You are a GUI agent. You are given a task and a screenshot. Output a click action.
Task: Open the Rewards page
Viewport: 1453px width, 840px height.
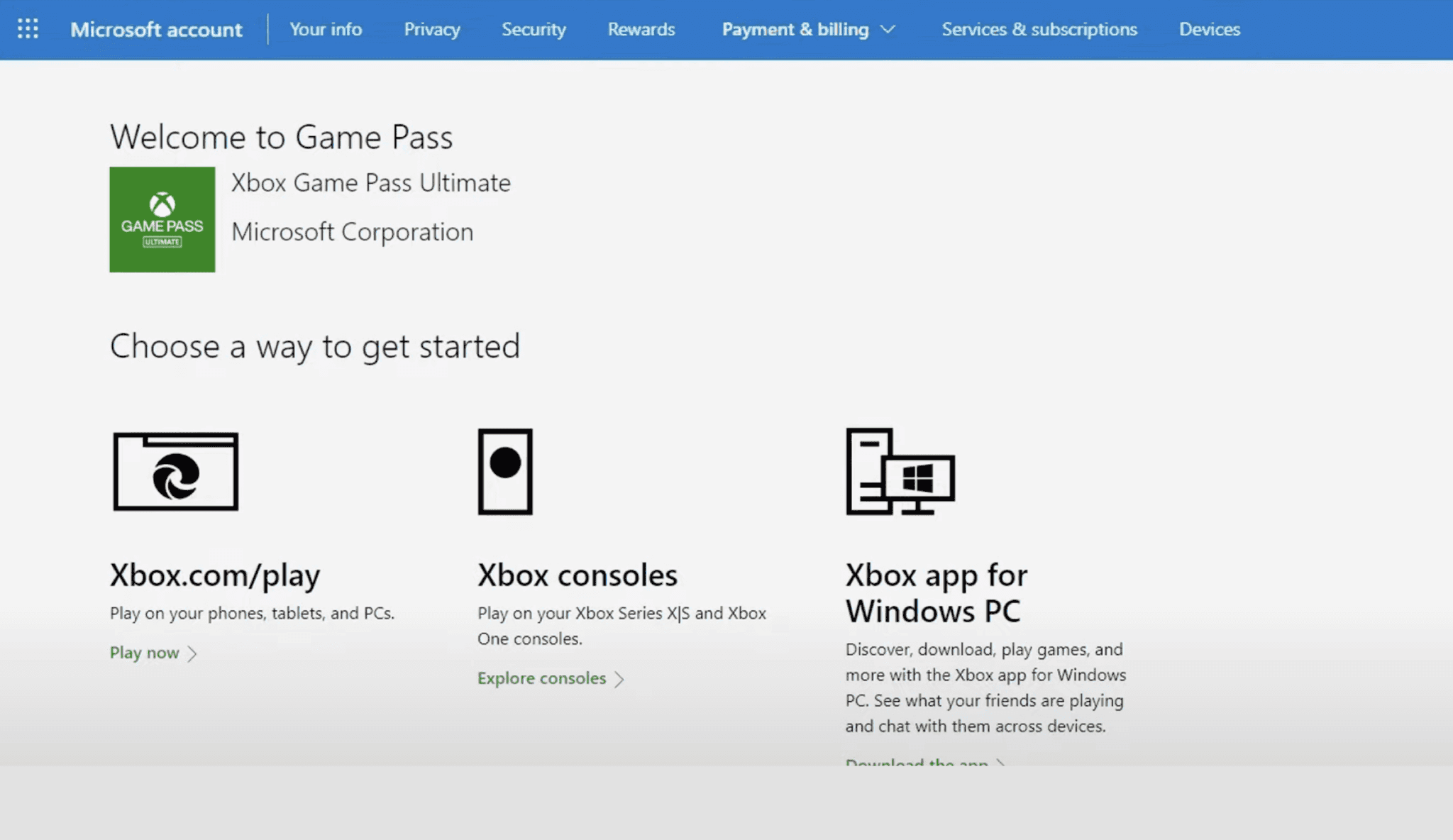(641, 30)
